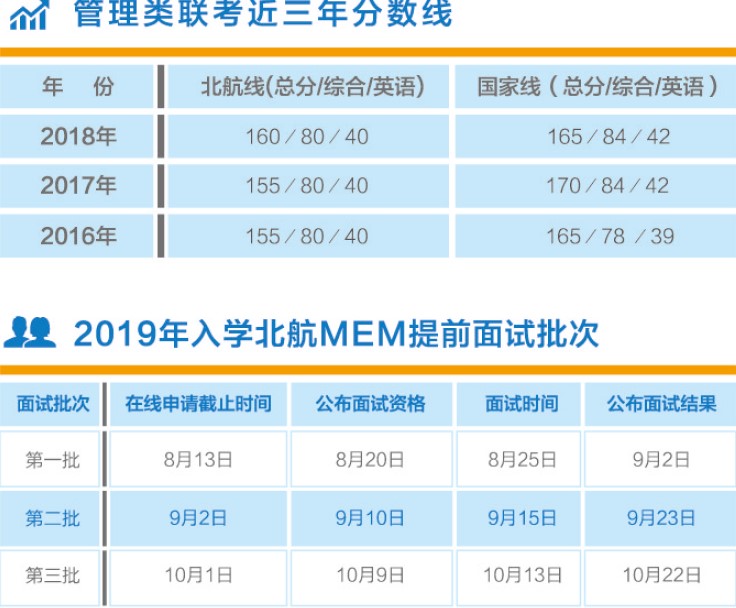Click the 2016年 row label
Screen dimensions: 736x608
[78, 236]
